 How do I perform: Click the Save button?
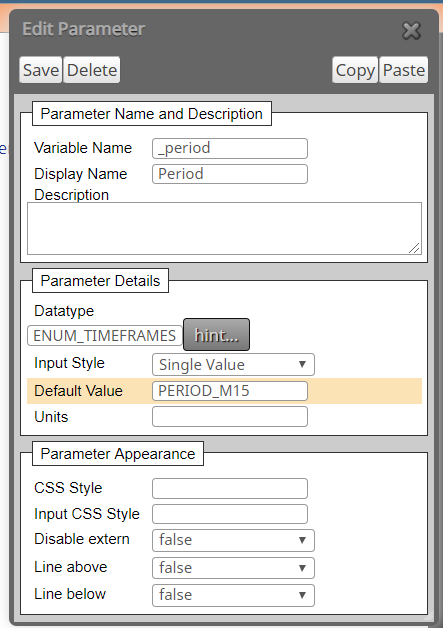pyautogui.click(x=41, y=70)
